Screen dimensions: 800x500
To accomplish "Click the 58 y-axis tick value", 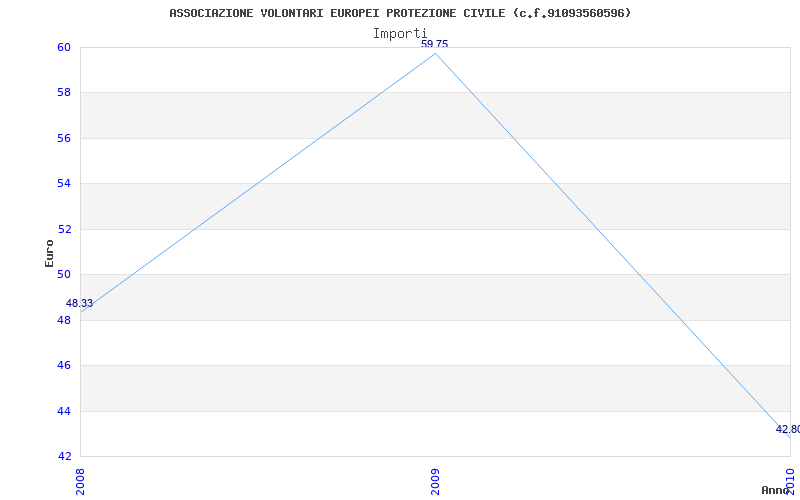I will click(63, 93).
